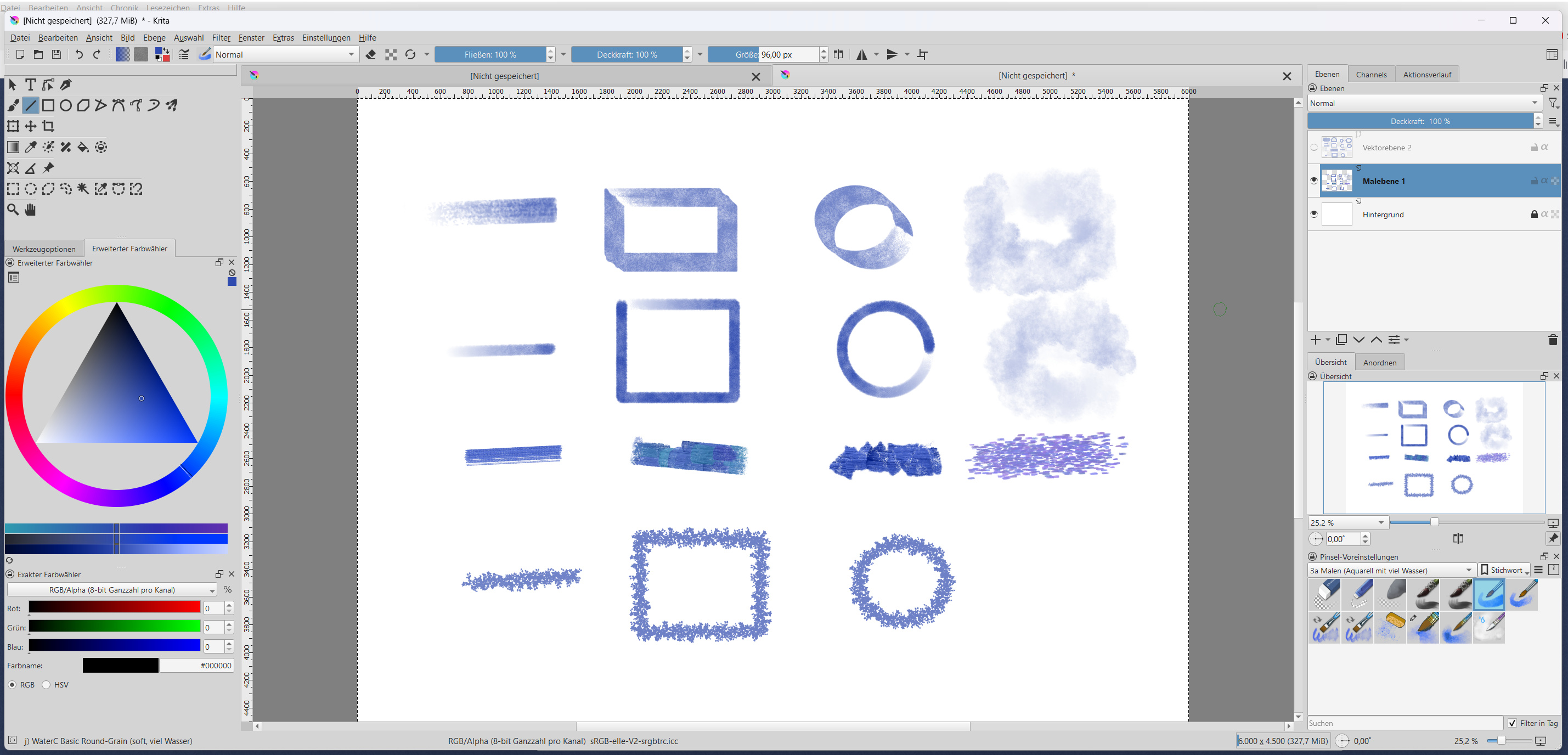Select the Rectangle shape tool

pos(48,106)
